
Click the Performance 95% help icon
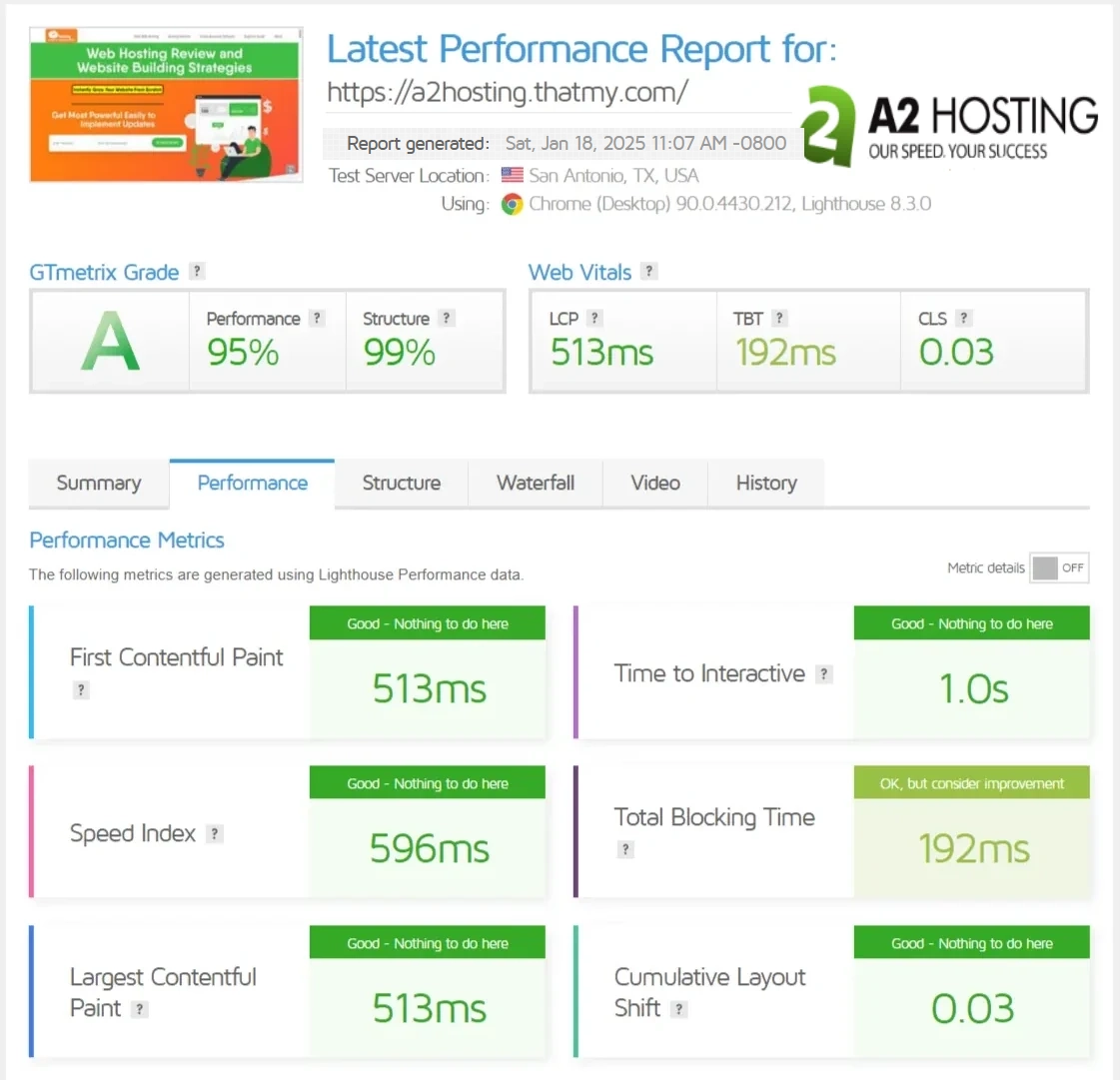pos(317,318)
